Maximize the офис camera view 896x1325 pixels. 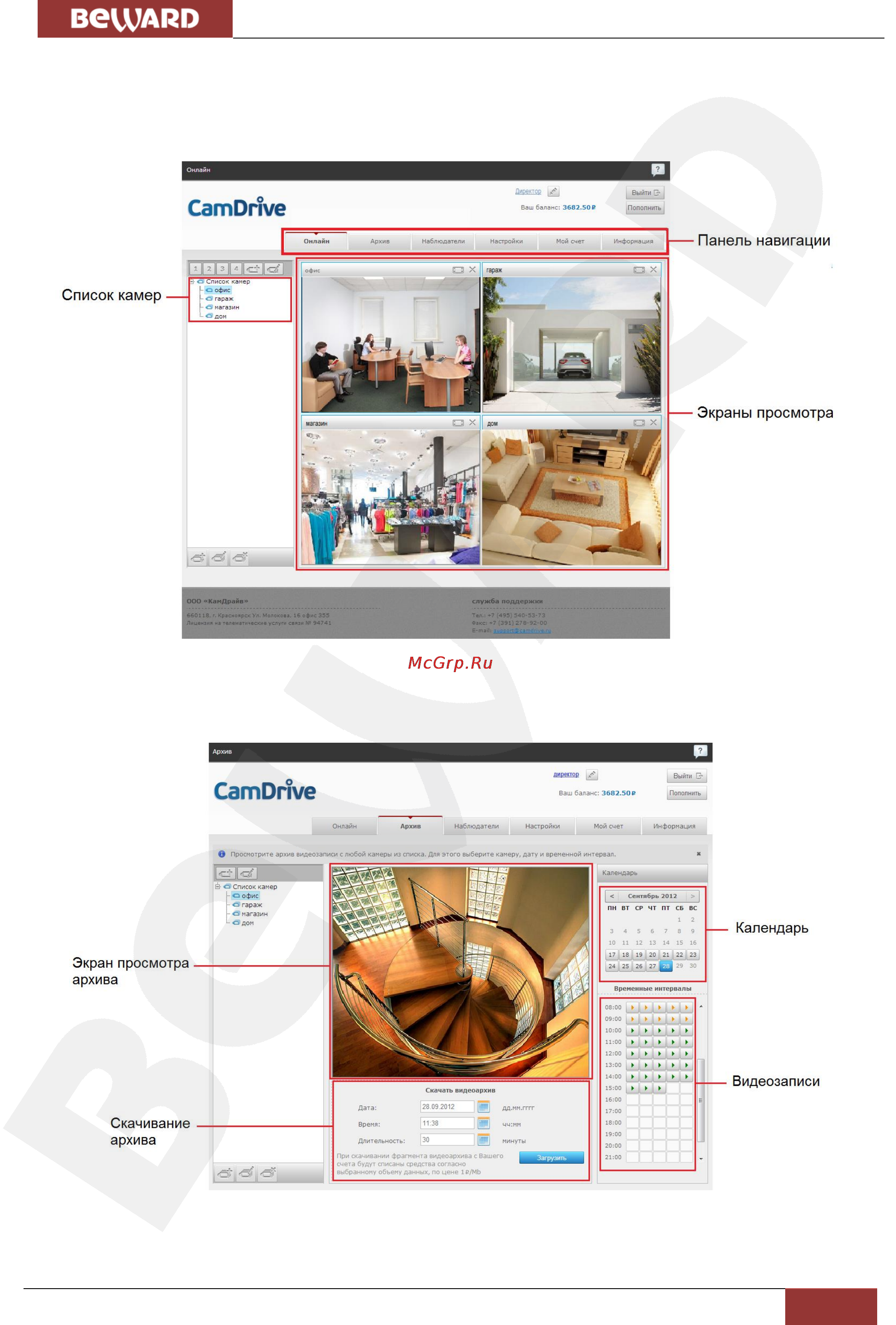[x=458, y=270]
